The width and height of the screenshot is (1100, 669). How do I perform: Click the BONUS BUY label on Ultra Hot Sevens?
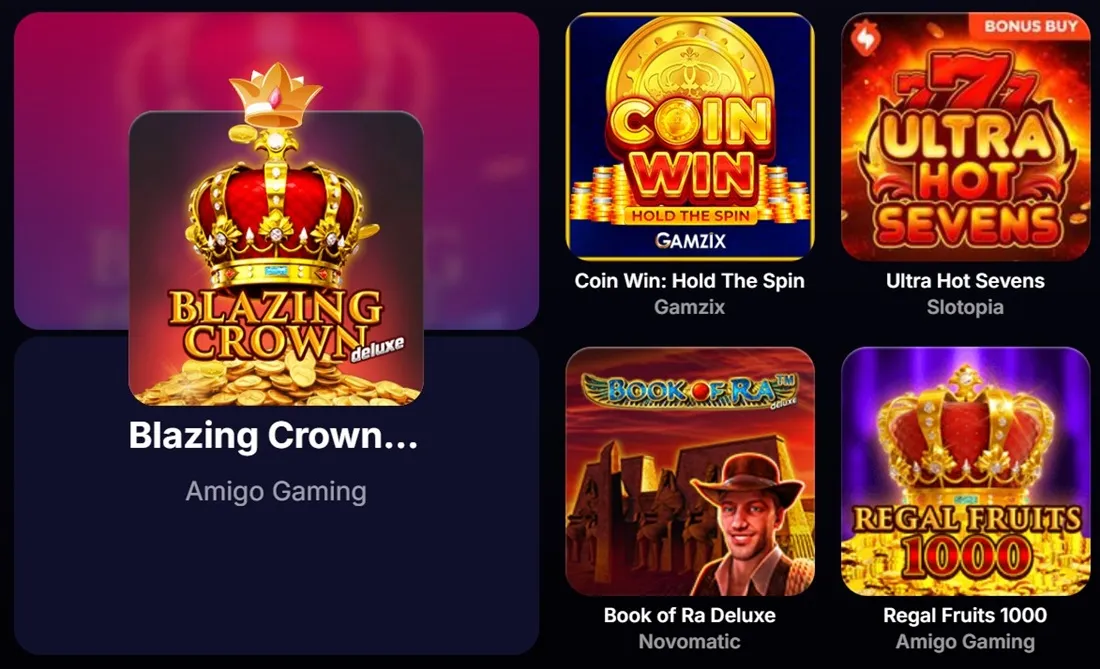(x=1031, y=26)
